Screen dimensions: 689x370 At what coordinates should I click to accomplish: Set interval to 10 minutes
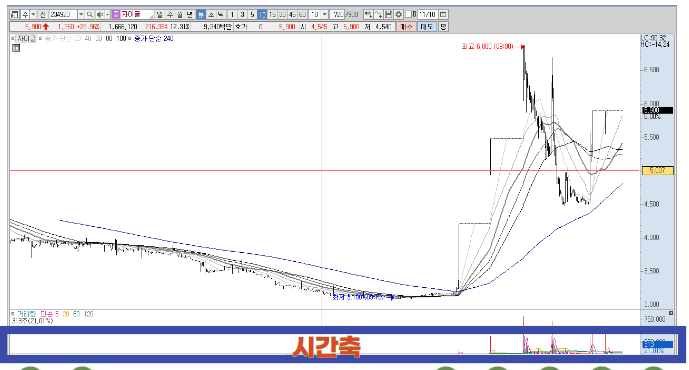coord(262,15)
